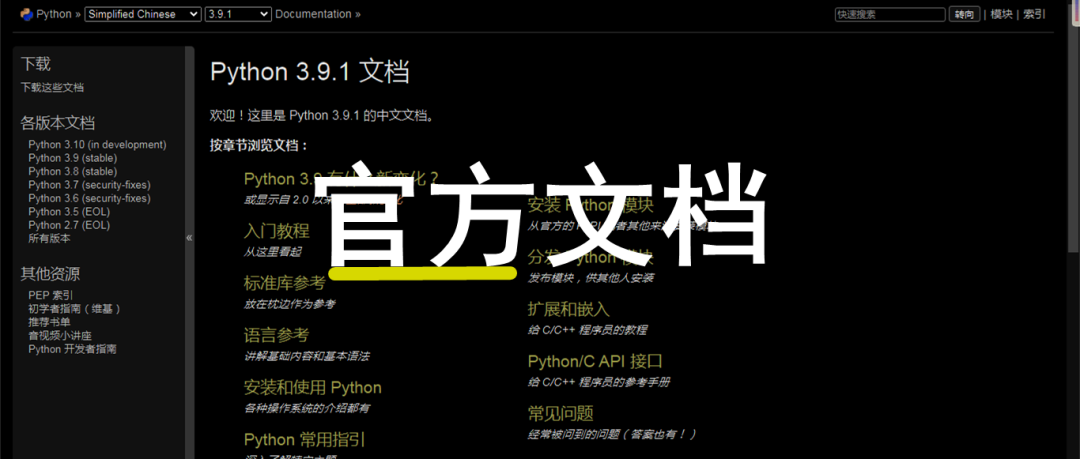The width and height of the screenshot is (1080, 459).
Task: Open 标准库参考 chapter
Action: [284, 283]
